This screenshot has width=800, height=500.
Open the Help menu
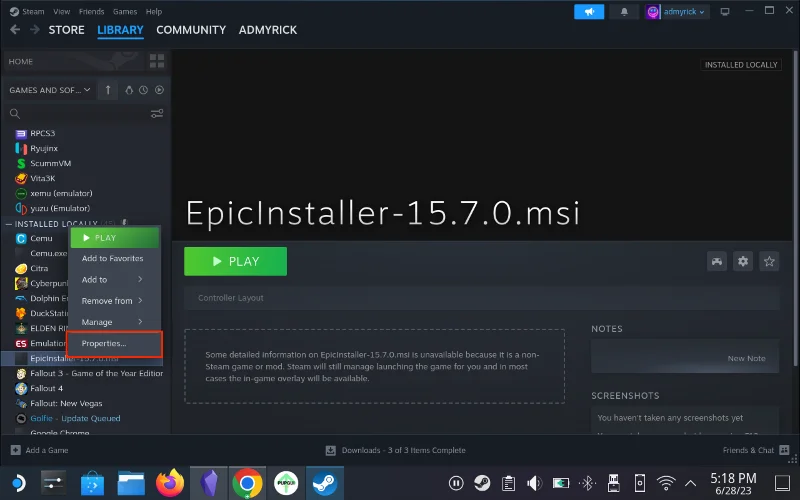click(x=154, y=11)
